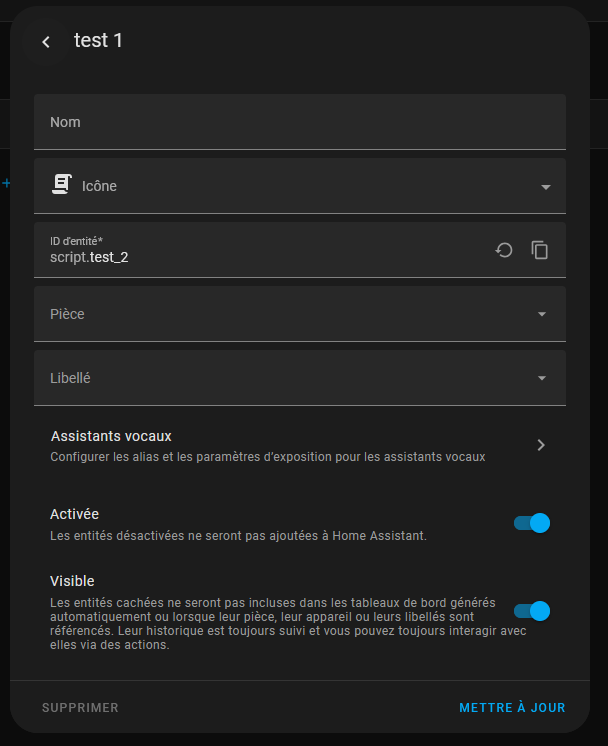Reset the entity ID with the restore icon
Image resolution: width=608 pixels, height=746 pixels.
pos(504,250)
